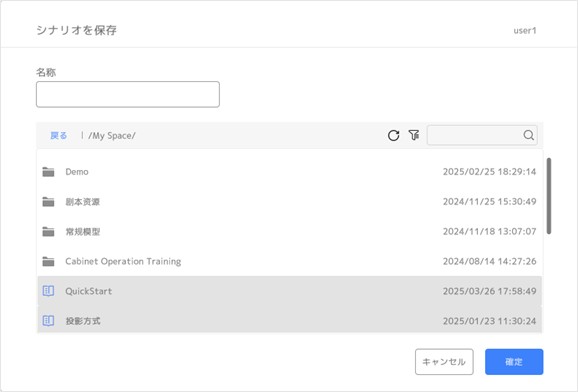Select the 剧本资源 folder icon

coord(48,202)
